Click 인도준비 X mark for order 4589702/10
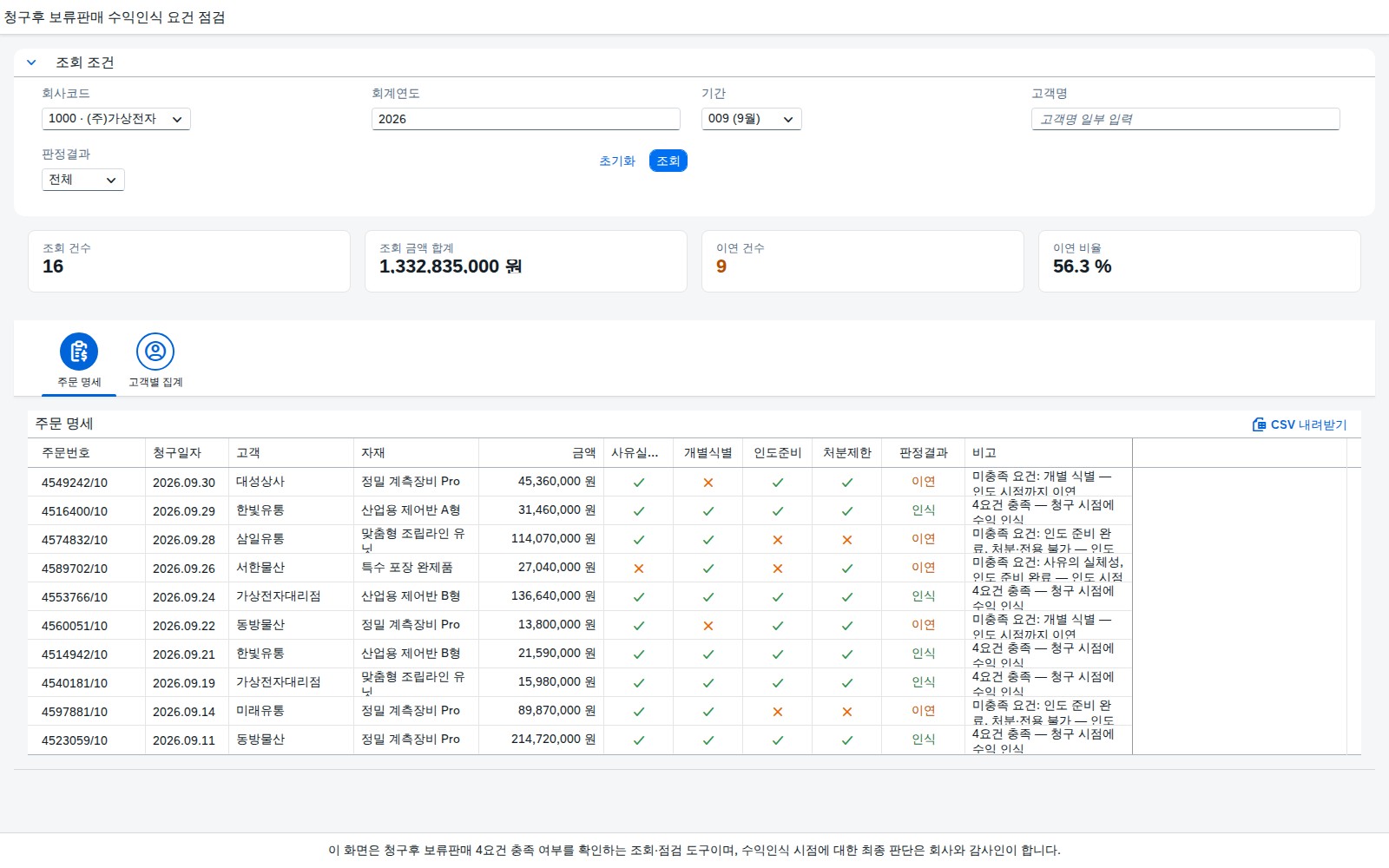The width and height of the screenshot is (1389, 868). pyautogui.click(x=778, y=569)
